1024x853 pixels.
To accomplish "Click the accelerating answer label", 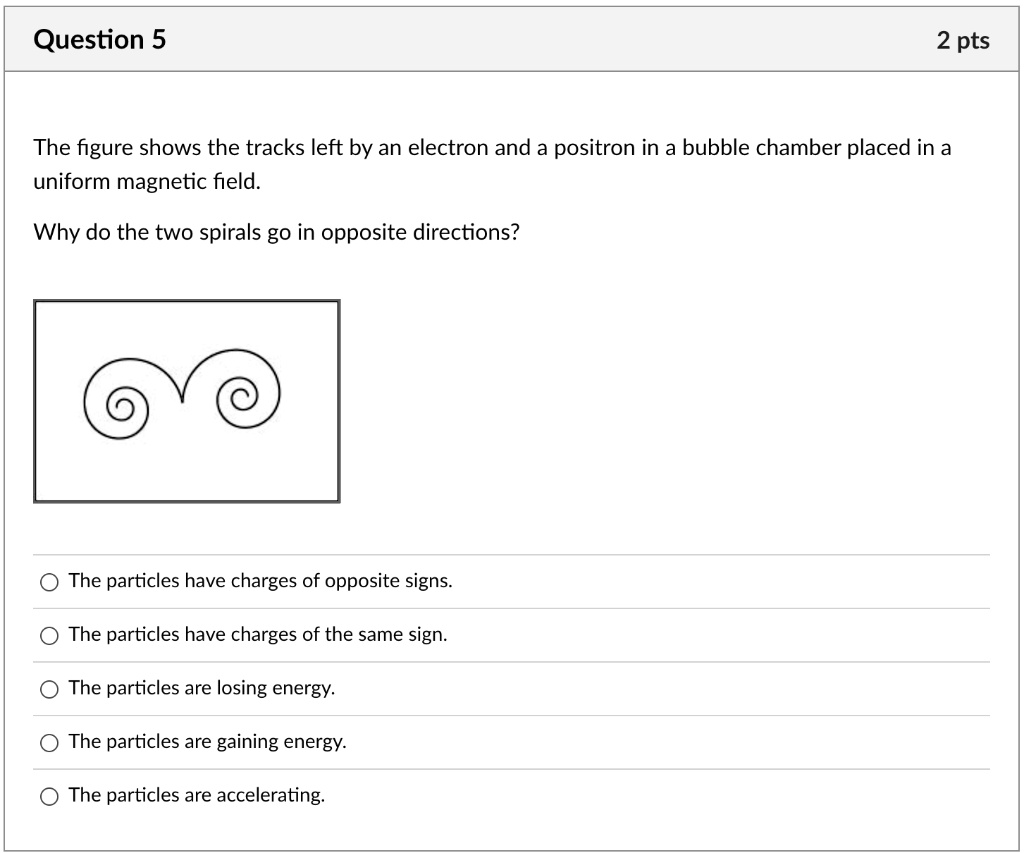I will point(196,795).
